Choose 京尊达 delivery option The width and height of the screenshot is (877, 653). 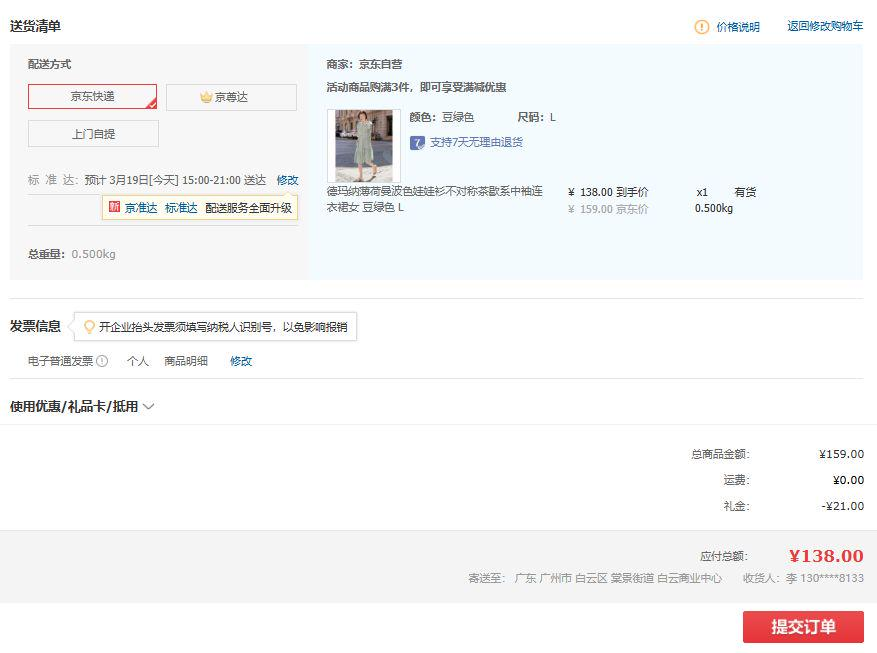(231, 97)
